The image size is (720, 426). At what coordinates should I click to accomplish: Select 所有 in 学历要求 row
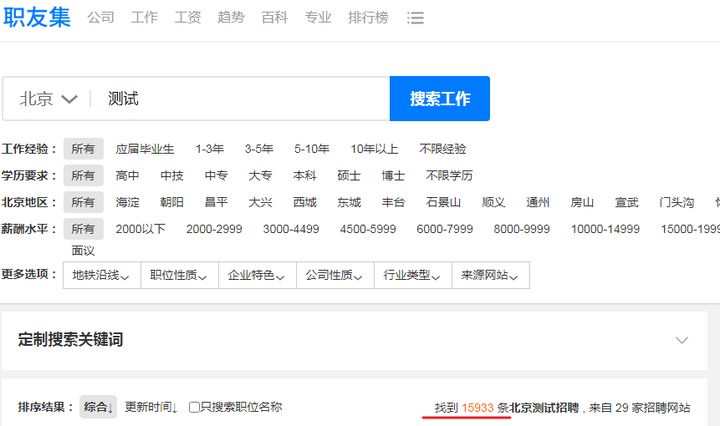pos(83,175)
